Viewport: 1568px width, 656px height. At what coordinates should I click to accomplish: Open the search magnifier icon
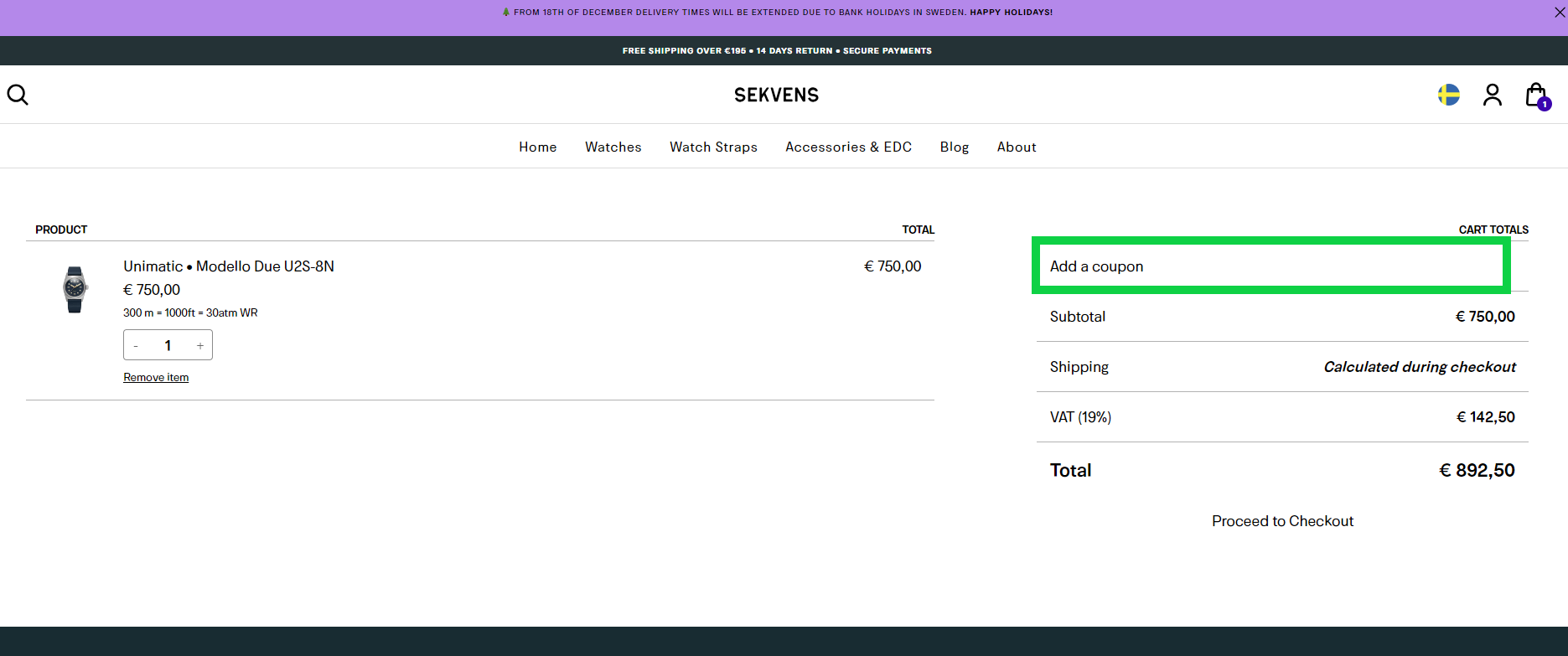(x=18, y=95)
